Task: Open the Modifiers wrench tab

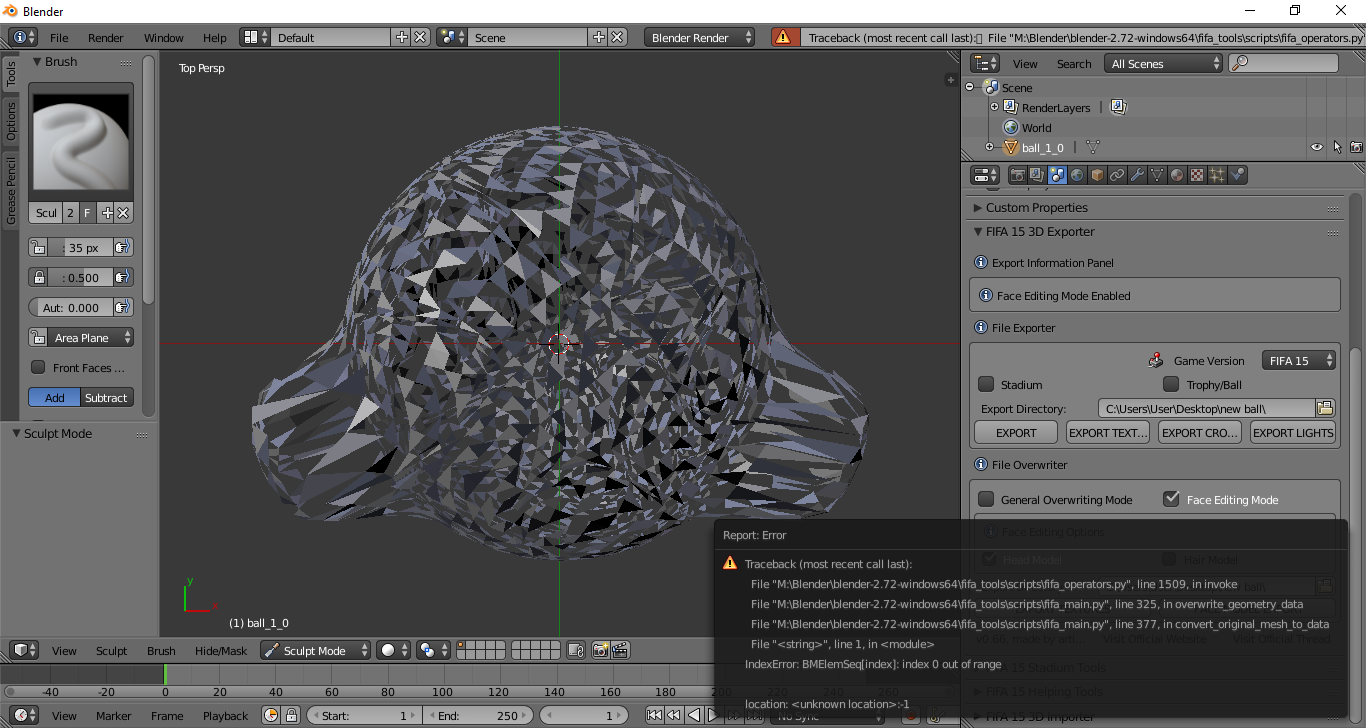Action: (x=1137, y=175)
